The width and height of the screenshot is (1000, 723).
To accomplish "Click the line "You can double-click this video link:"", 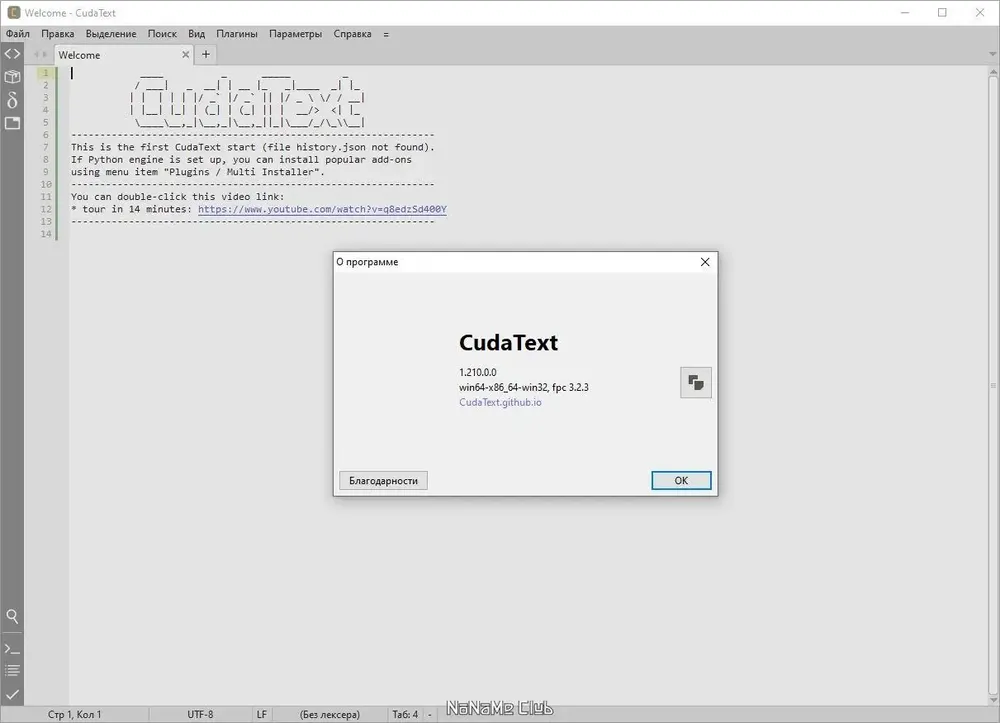I will [x=177, y=197].
